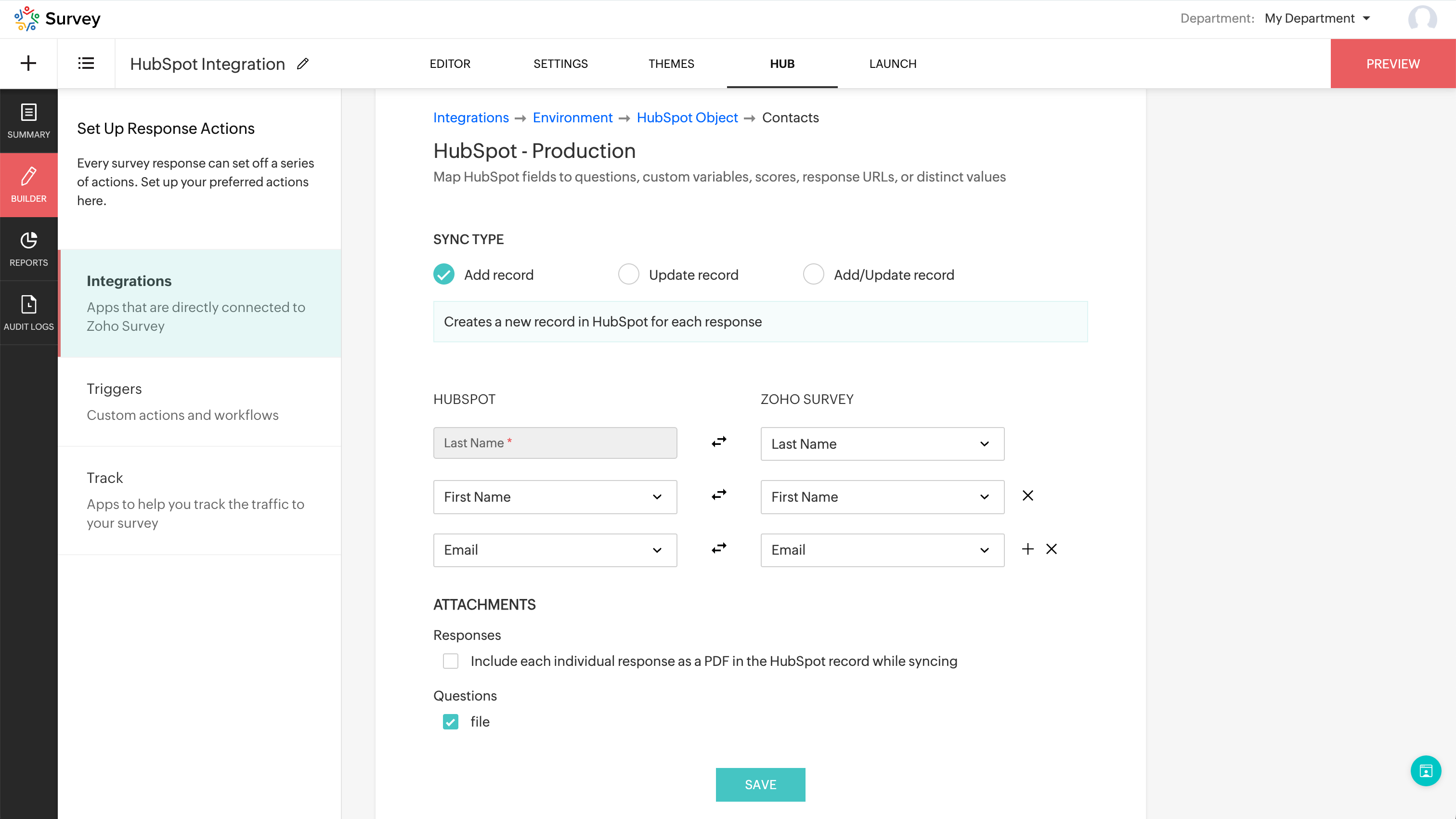Image resolution: width=1456 pixels, height=819 pixels.
Task: Select the Add/Update record option
Action: point(813,274)
